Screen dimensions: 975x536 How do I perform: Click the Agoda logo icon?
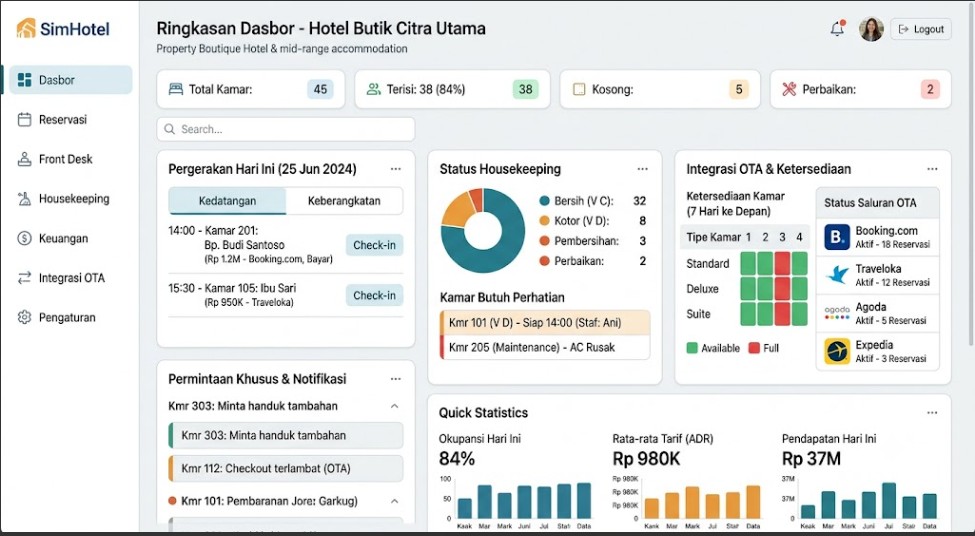tap(837, 313)
